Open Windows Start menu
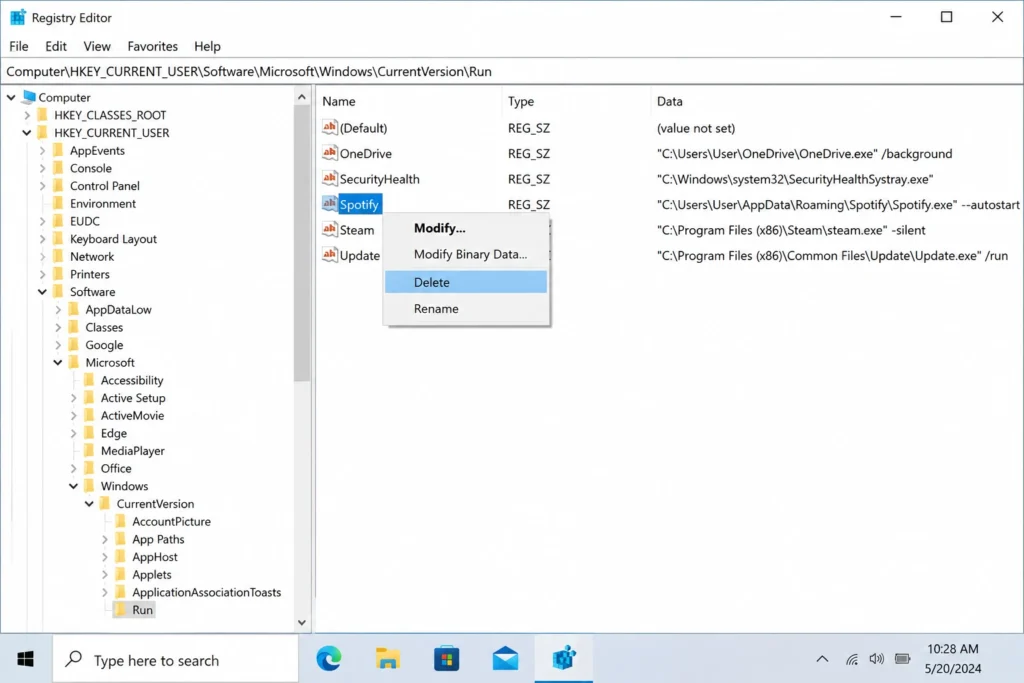Image resolution: width=1024 pixels, height=683 pixels. pos(25,659)
